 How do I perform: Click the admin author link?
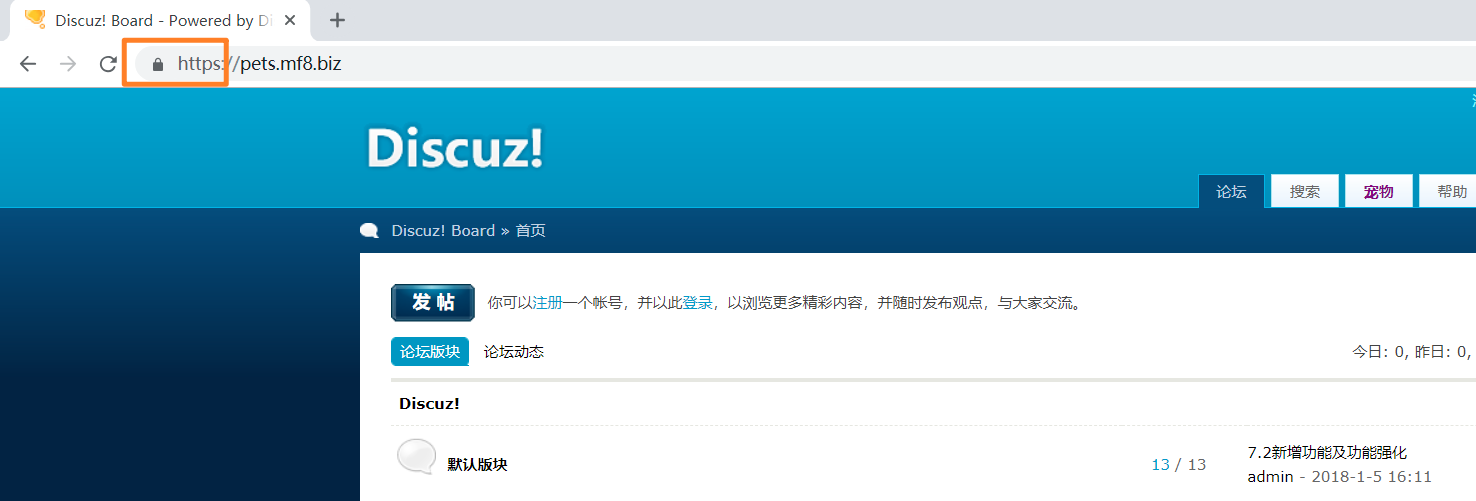[x=1270, y=477]
